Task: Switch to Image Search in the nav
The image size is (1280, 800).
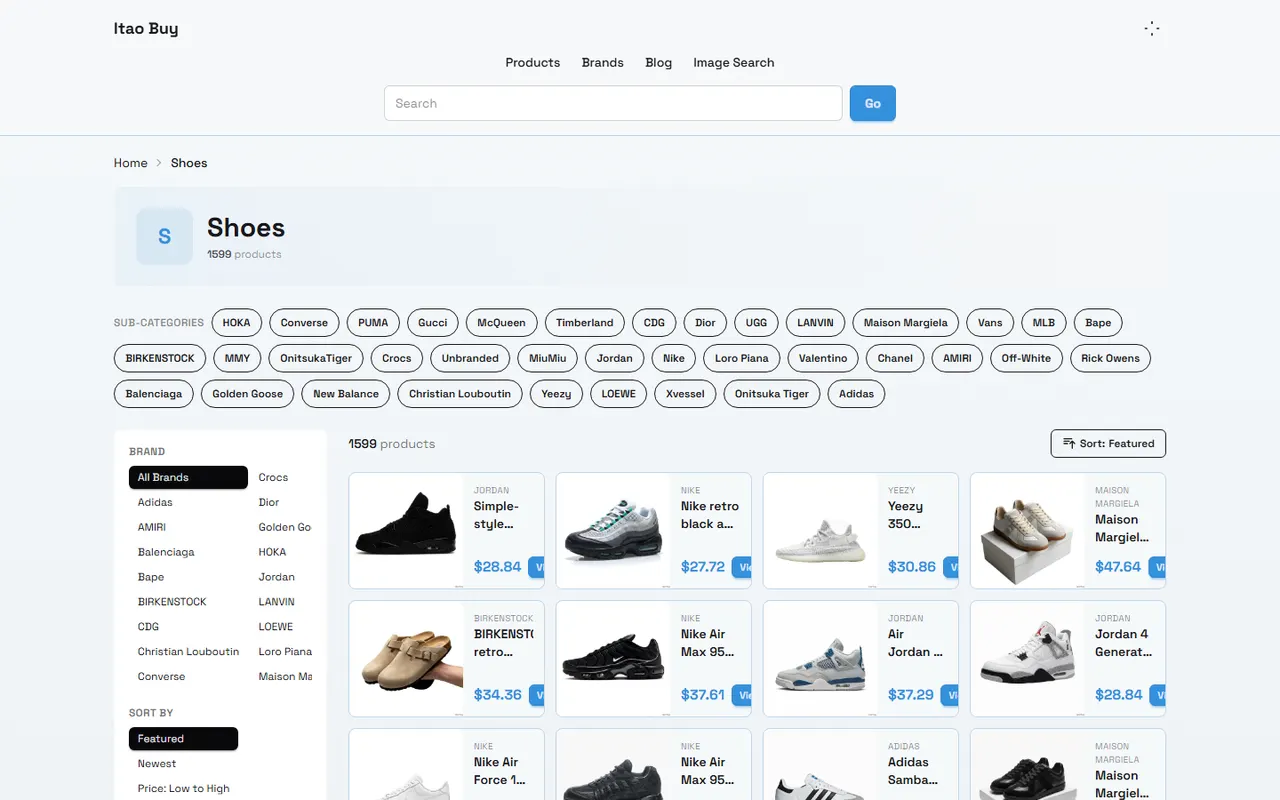Action: [734, 62]
